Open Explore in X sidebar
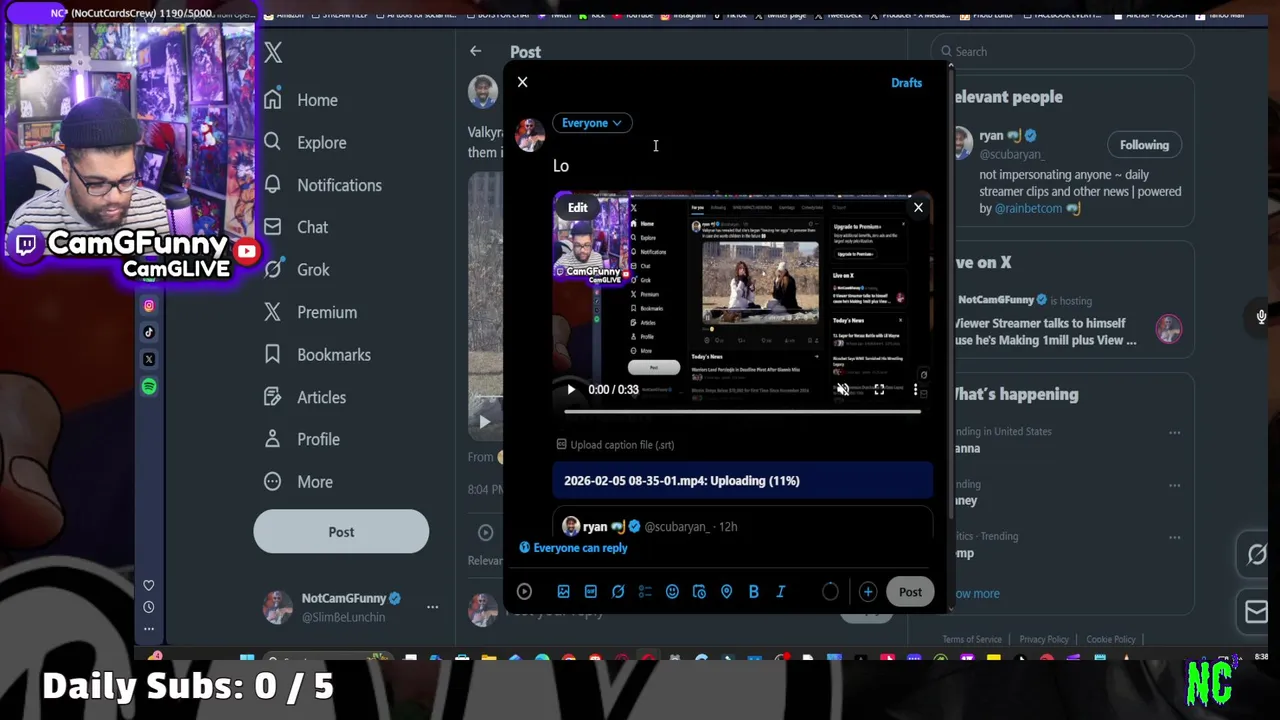Image resolution: width=1280 pixels, height=720 pixels. pos(305,143)
